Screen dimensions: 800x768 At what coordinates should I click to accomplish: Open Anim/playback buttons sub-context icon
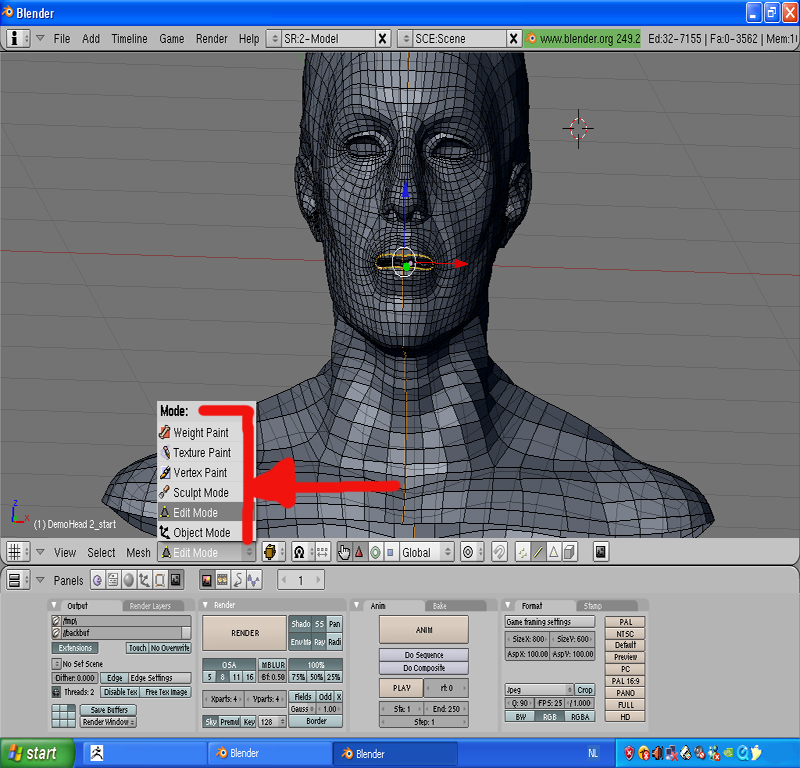(x=238, y=580)
